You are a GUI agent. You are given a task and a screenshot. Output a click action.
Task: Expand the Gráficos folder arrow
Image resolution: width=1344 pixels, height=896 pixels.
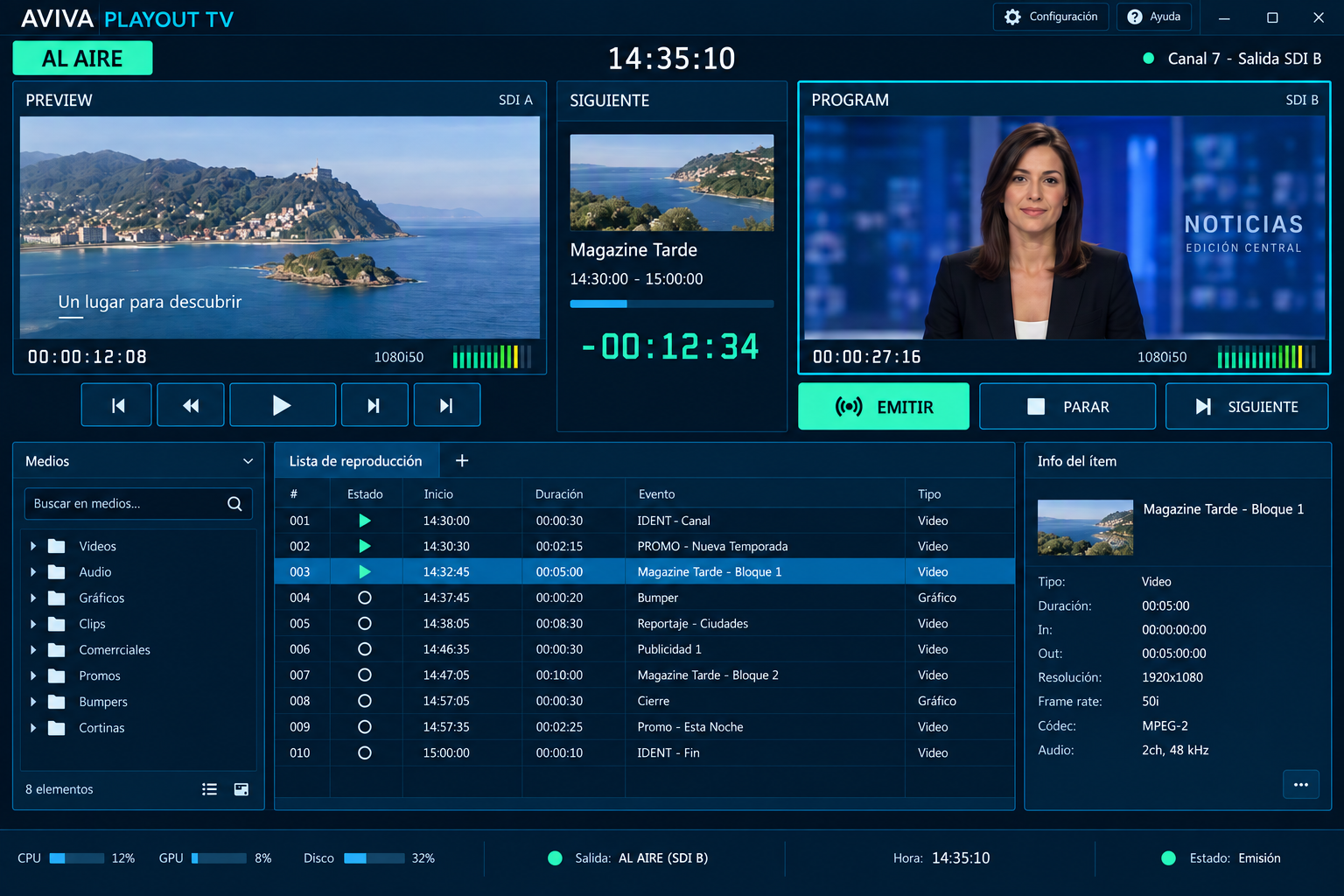(33, 598)
